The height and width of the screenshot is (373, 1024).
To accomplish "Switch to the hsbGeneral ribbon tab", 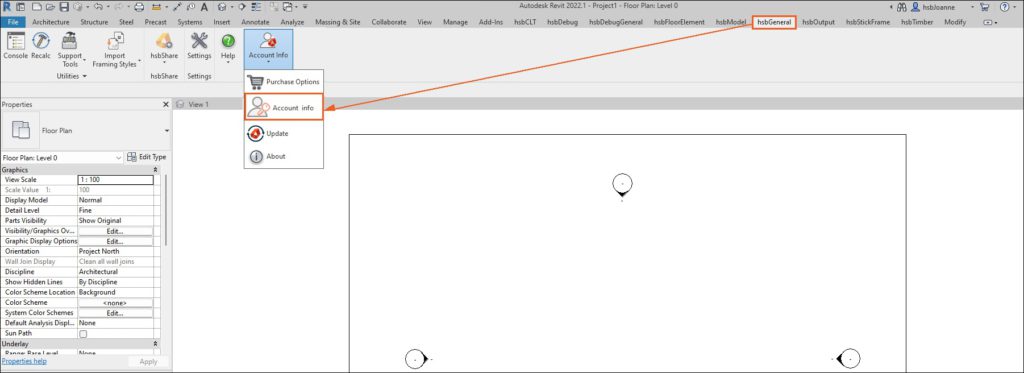I will (774, 22).
